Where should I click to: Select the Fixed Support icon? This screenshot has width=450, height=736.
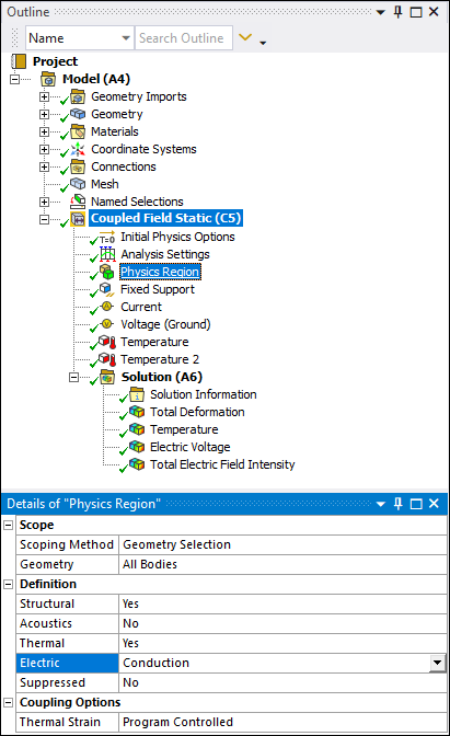coord(107,289)
